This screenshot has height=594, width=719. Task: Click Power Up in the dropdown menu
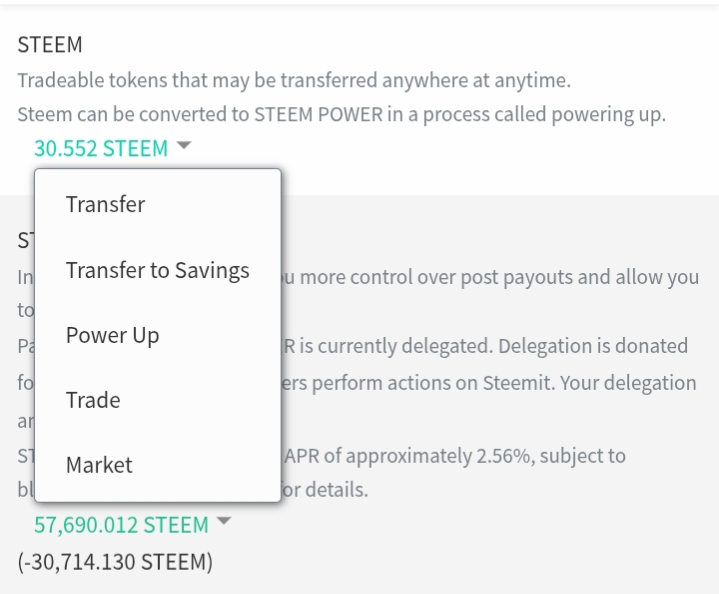[x=112, y=335]
